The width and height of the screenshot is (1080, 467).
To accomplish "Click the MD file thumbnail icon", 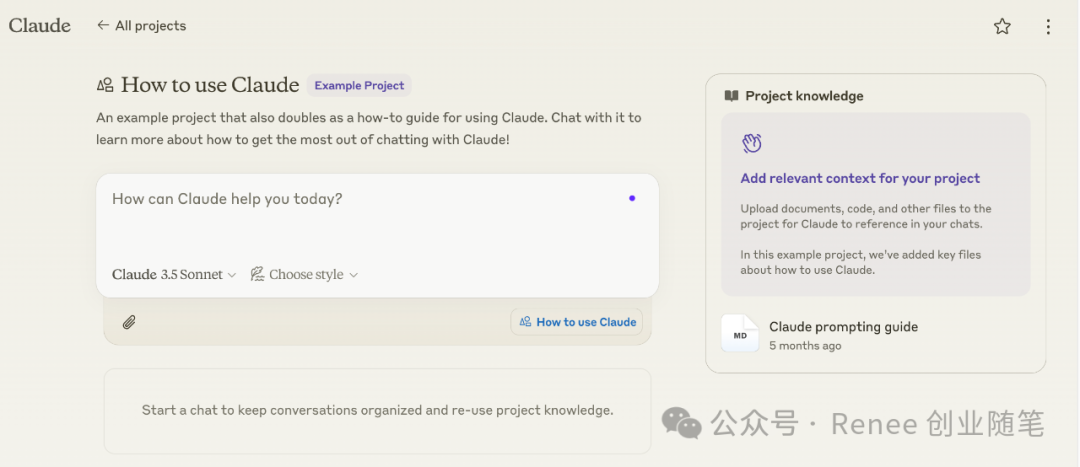I will (740, 333).
